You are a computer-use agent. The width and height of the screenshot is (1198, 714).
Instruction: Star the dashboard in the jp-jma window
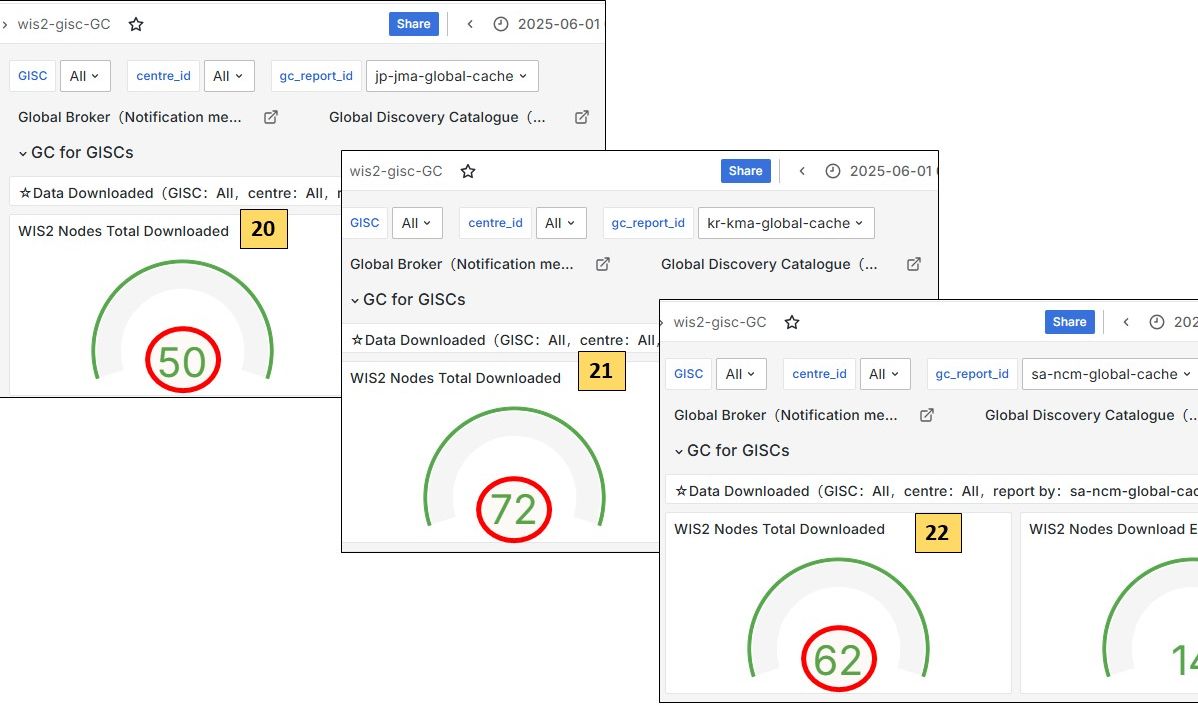click(136, 24)
